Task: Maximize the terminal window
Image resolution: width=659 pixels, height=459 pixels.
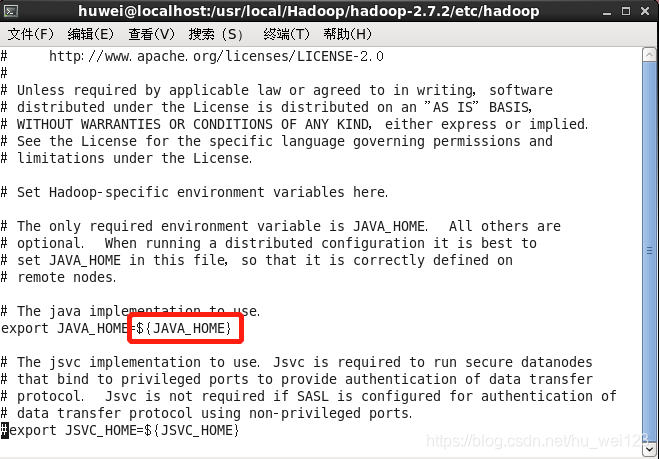Action: click(626, 11)
